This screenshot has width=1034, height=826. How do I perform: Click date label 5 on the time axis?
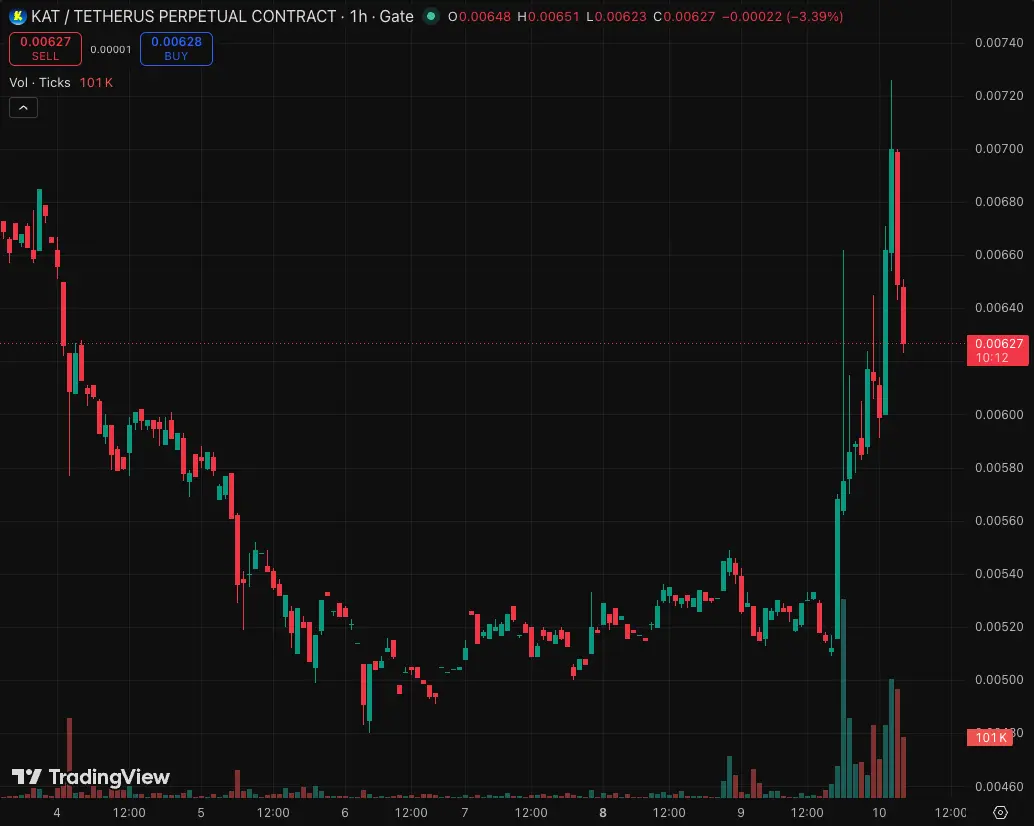[x=200, y=813]
